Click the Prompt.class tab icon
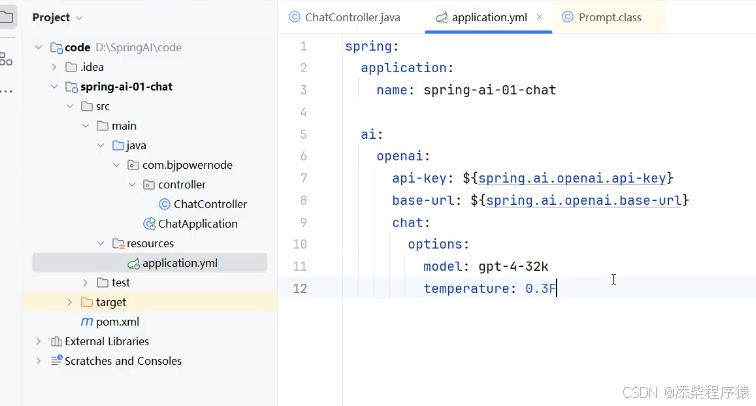 [567, 17]
